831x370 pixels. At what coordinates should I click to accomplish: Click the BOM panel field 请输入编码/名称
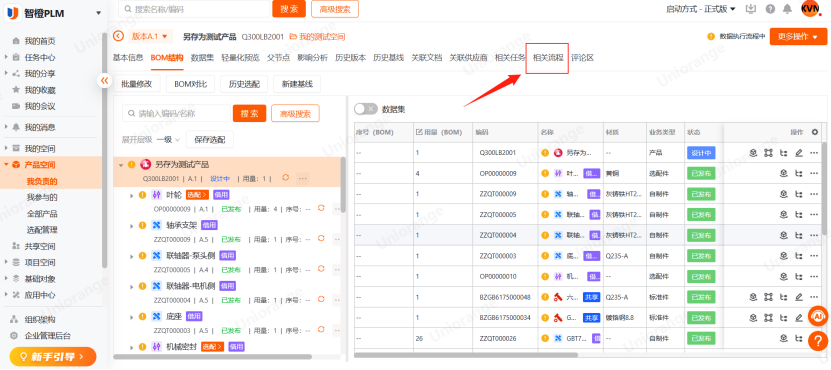tap(176, 113)
